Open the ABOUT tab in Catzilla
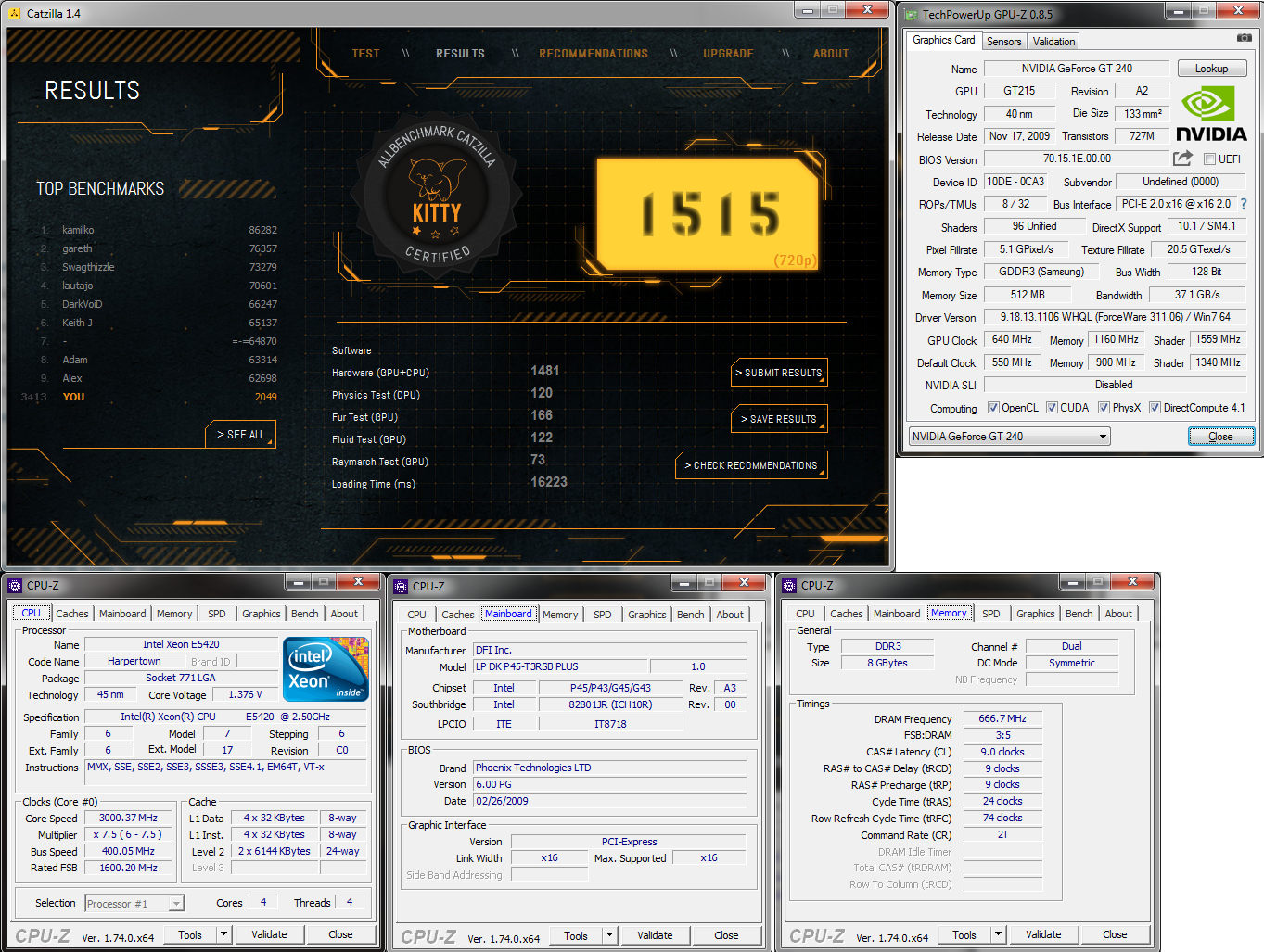1264x952 pixels. coord(831,54)
